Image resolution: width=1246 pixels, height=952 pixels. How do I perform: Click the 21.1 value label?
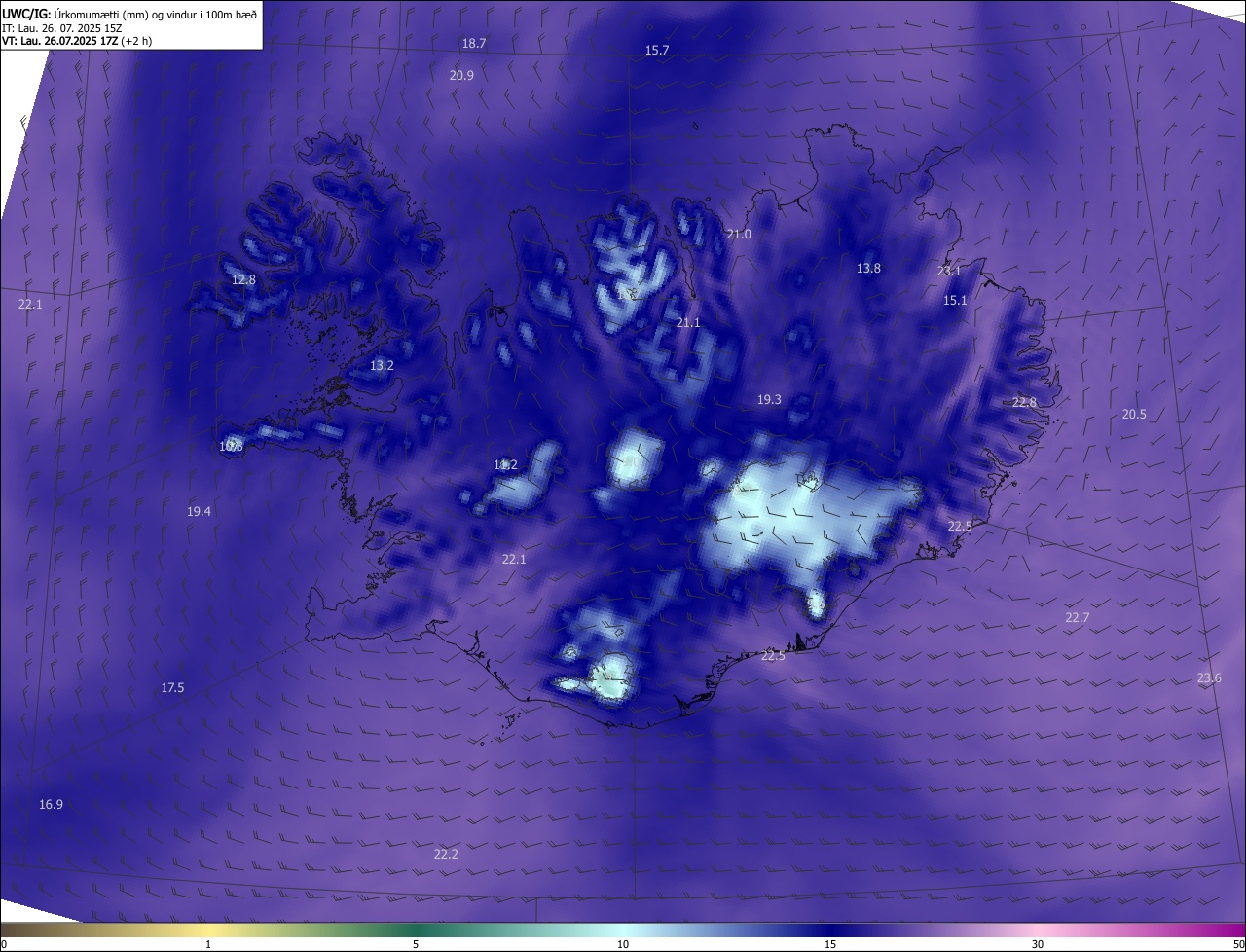click(688, 322)
